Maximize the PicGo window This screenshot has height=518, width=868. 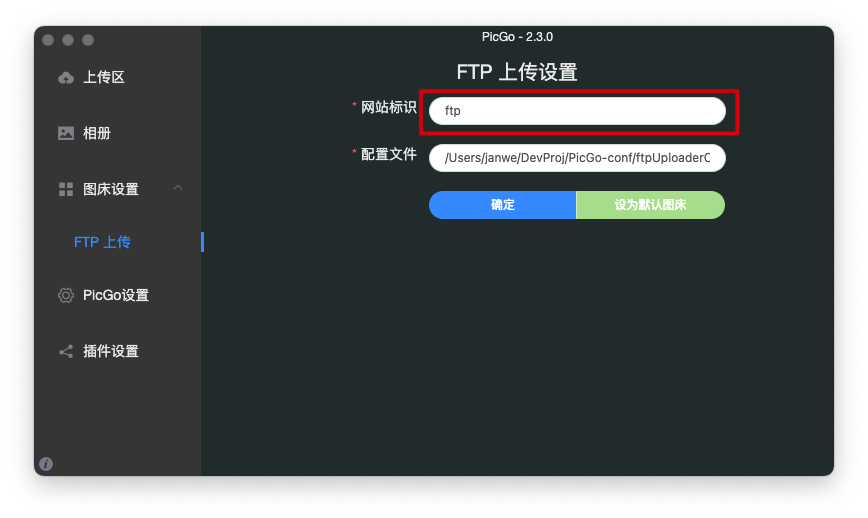(88, 40)
